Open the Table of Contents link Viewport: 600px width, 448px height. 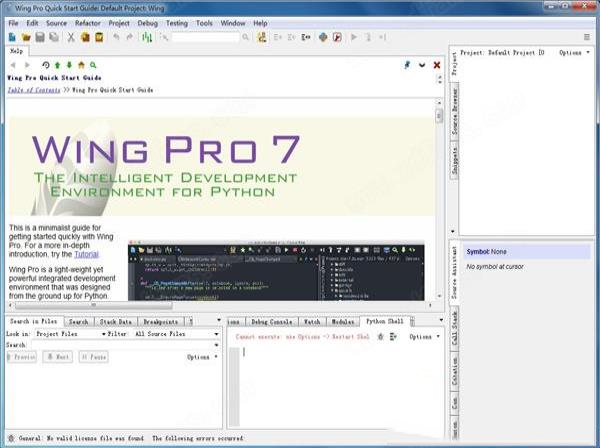[32, 89]
